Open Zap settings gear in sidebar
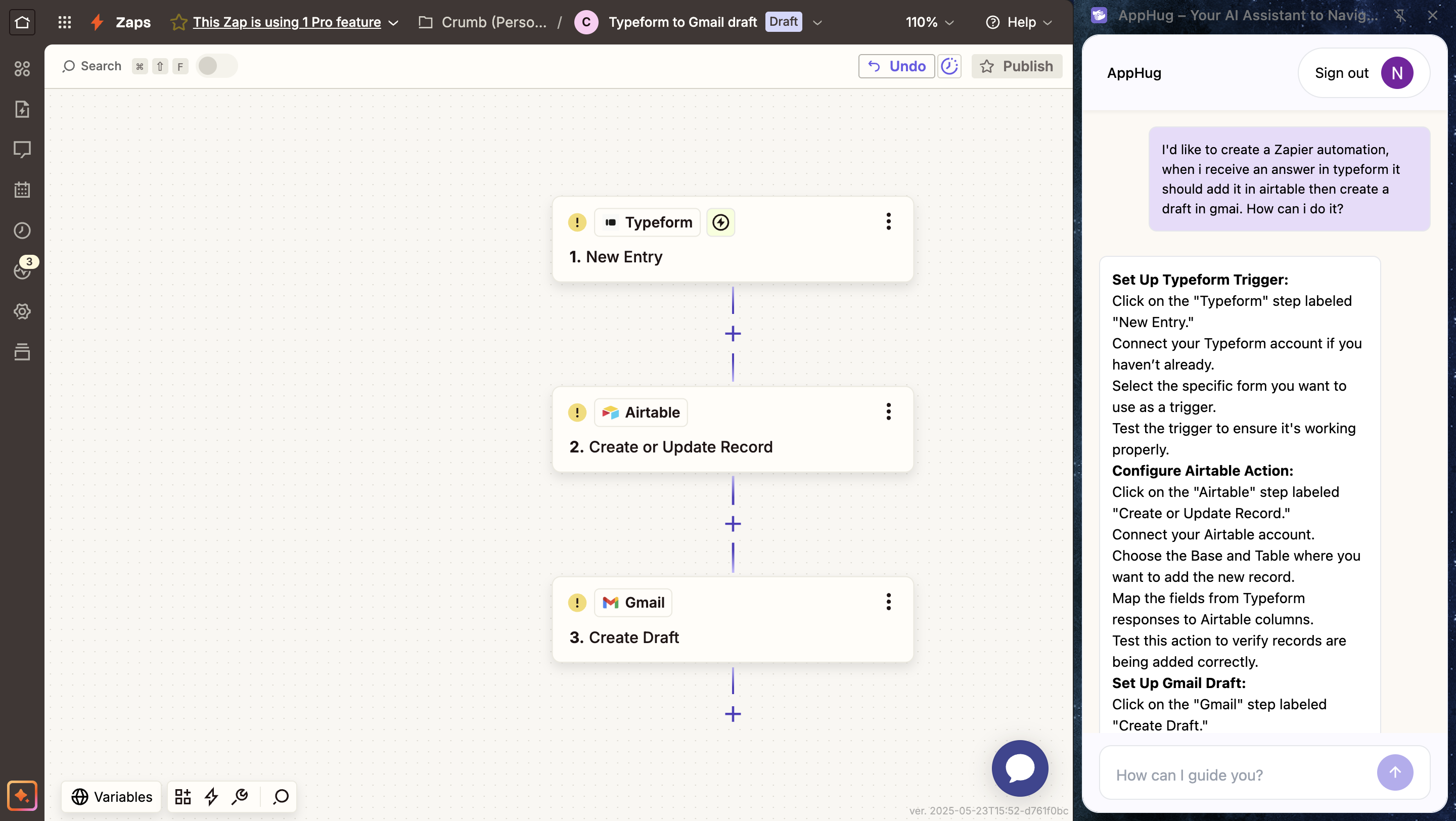The image size is (1456, 821). pos(22,311)
